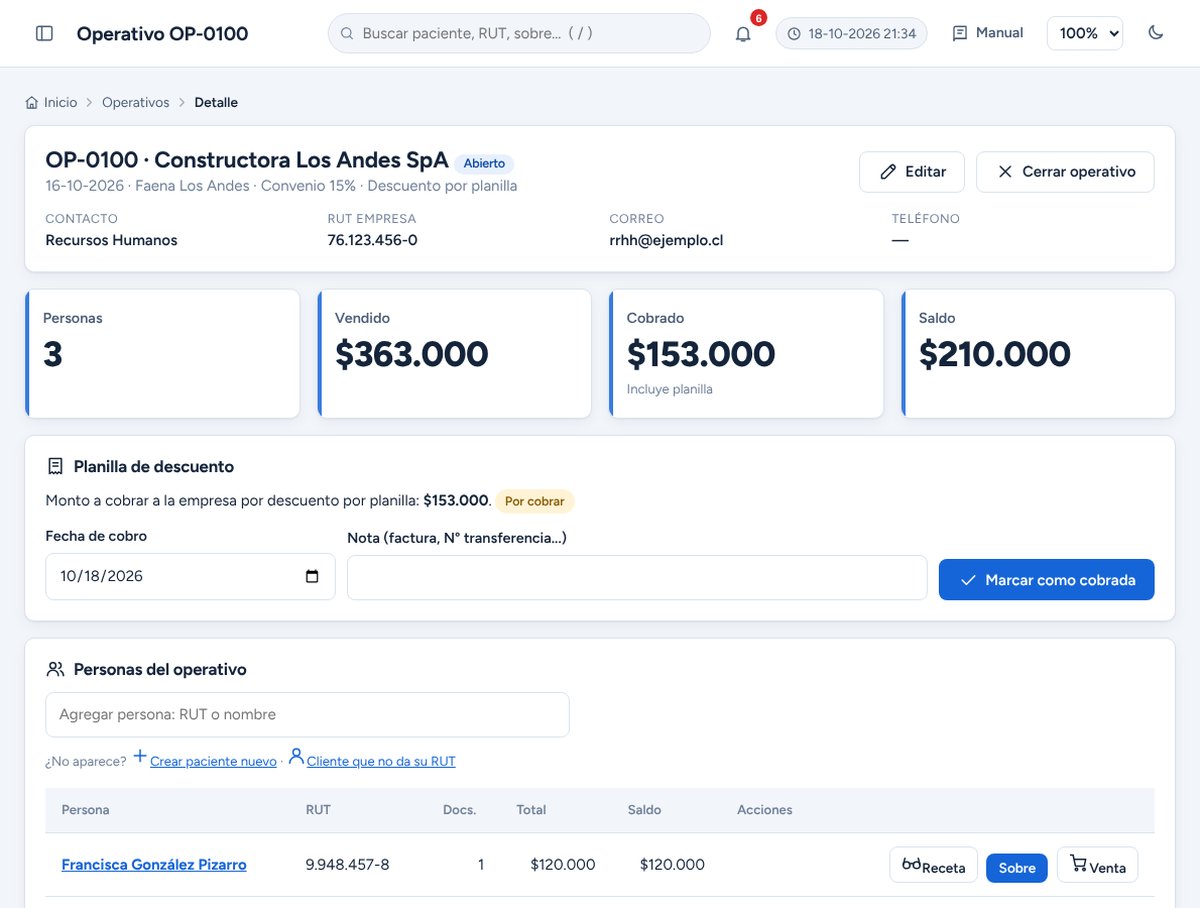1200x908 pixels.
Task: Click the Personas 3 card
Action: (x=162, y=354)
